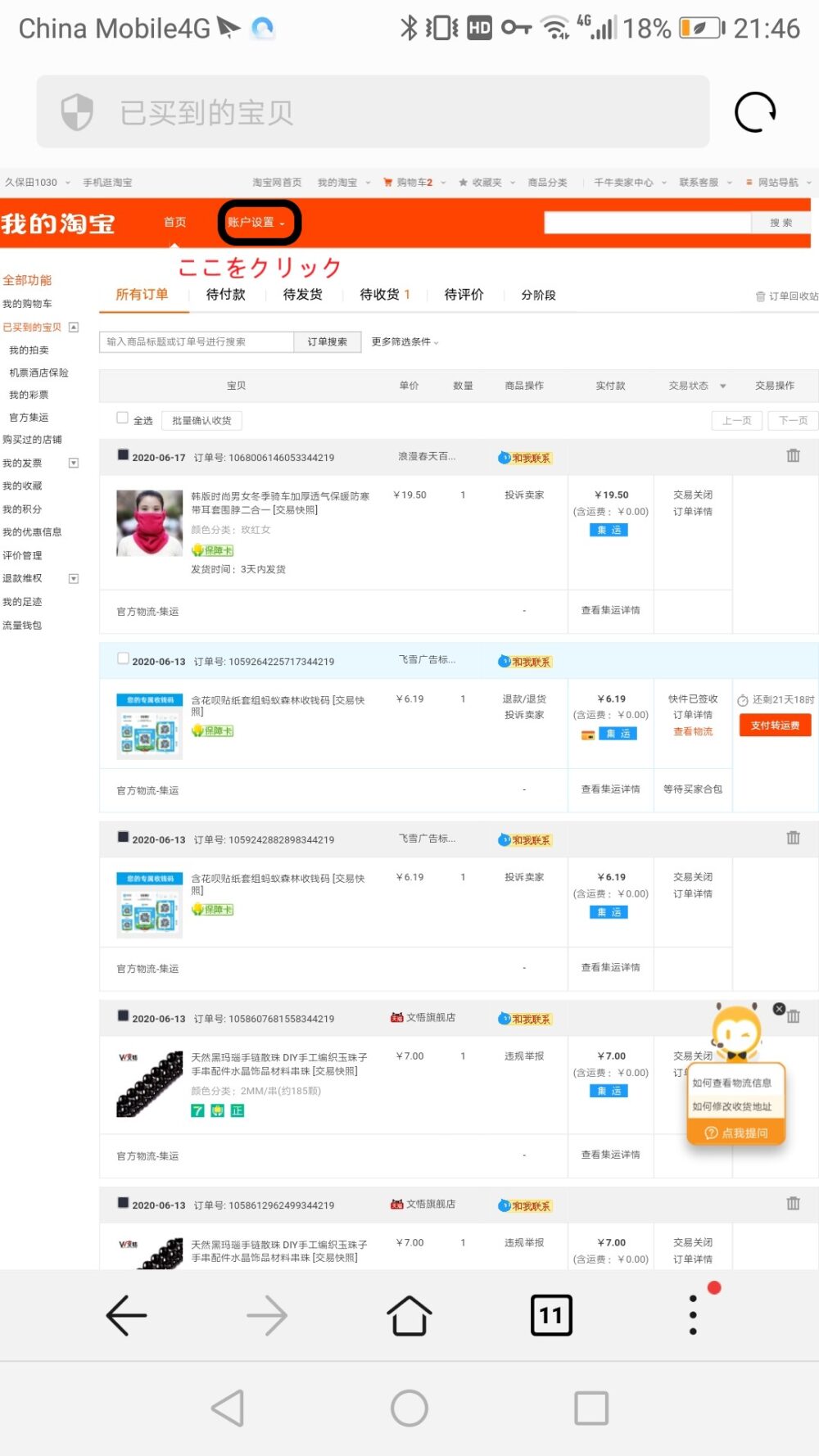
Task: Expand 更多筛选条件 filter options
Action: tap(405, 341)
